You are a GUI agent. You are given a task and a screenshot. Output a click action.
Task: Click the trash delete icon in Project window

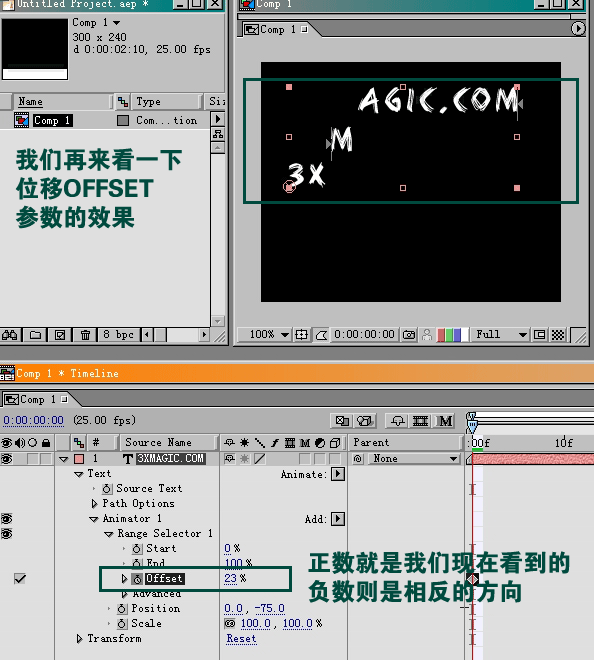click(x=85, y=335)
